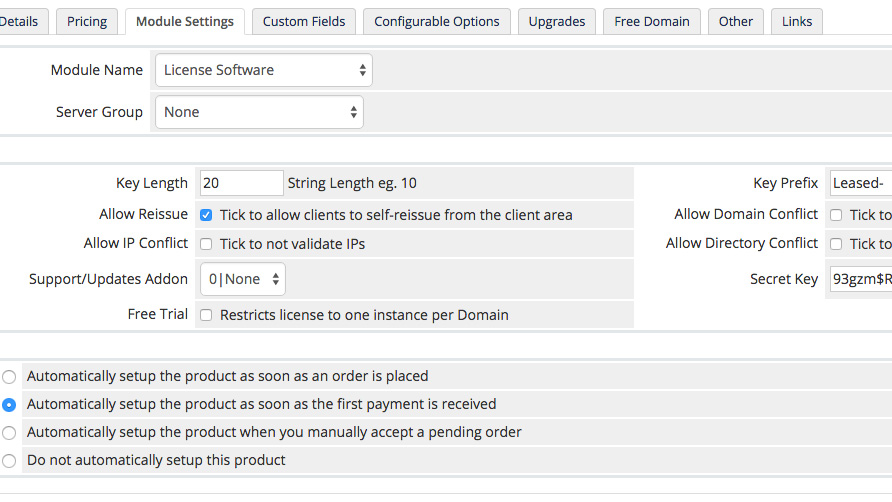Tick the Free Trial checkbox

click(206, 315)
